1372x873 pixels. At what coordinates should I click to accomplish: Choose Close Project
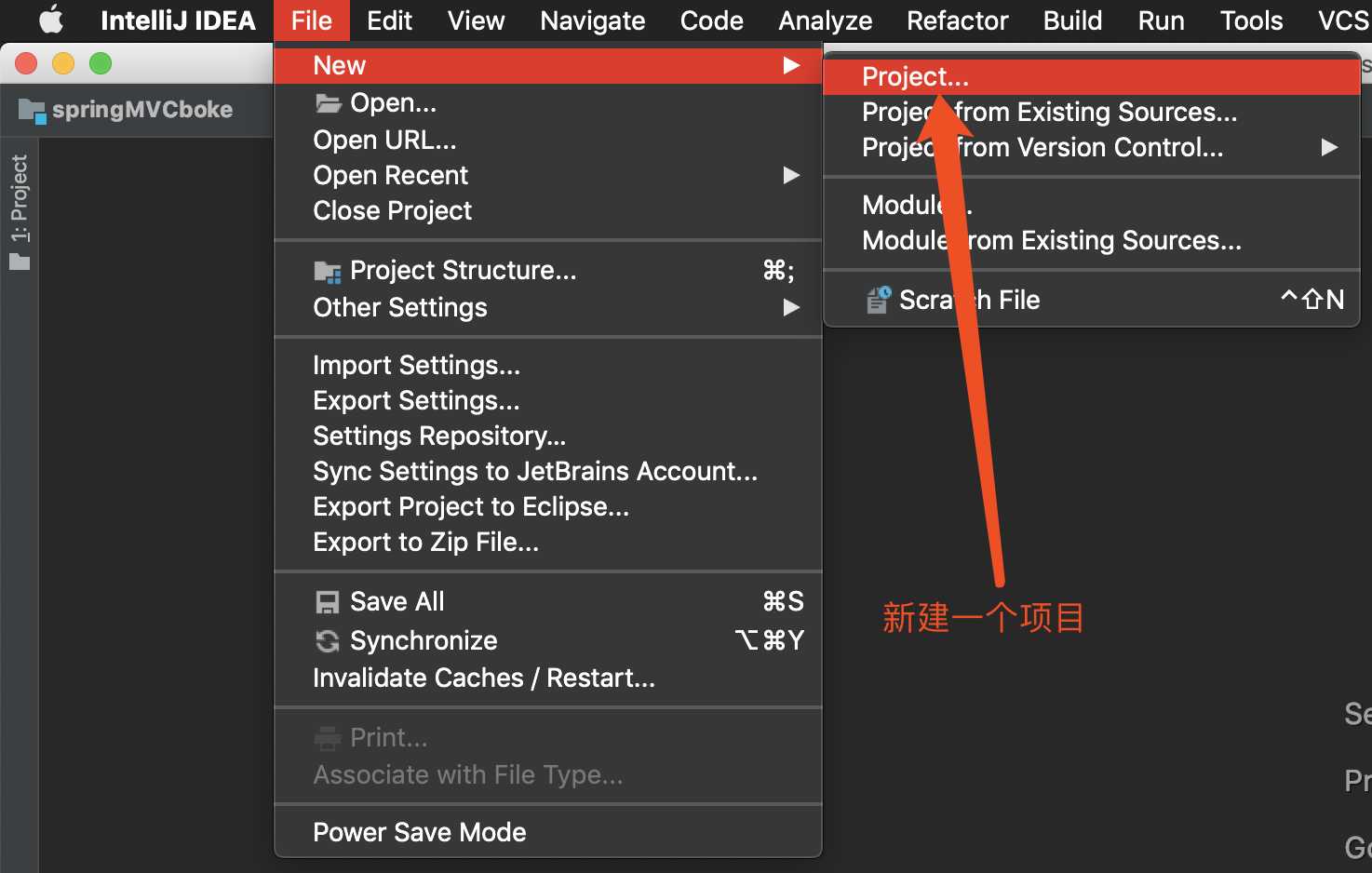(548, 210)
